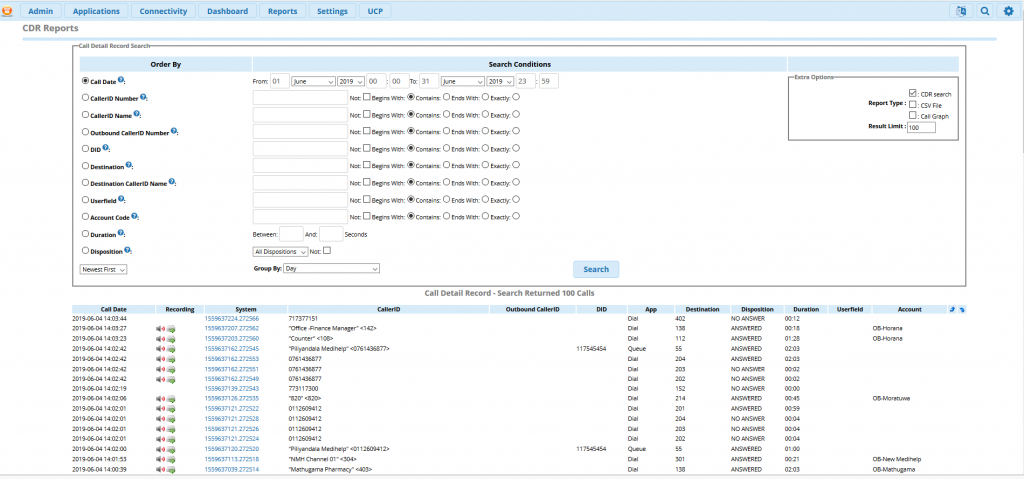This screenshot has height=479, width=1024.
Task: Open the Newest First sort dropdown
Action: (x=103, y=269)
